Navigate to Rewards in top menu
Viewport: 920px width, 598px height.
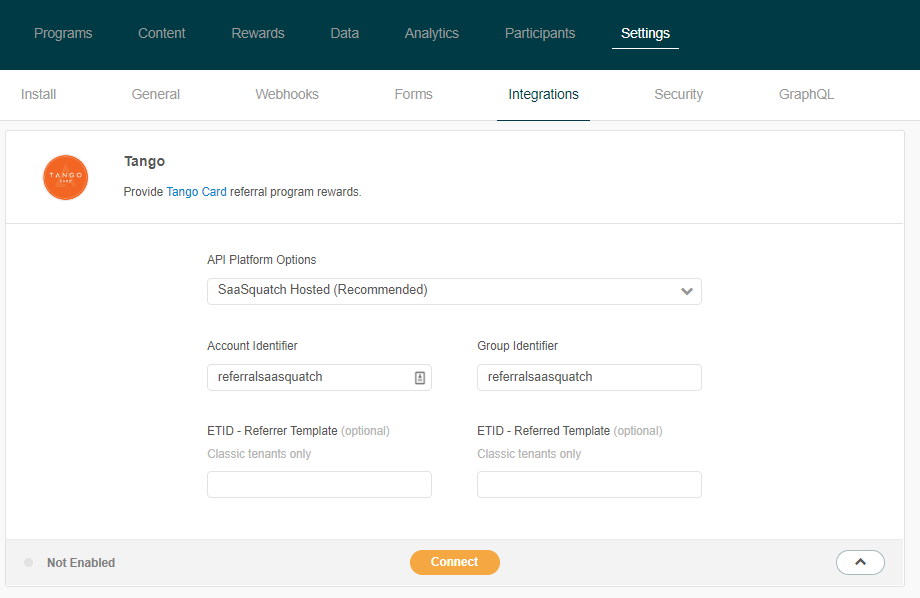(258, 33)
